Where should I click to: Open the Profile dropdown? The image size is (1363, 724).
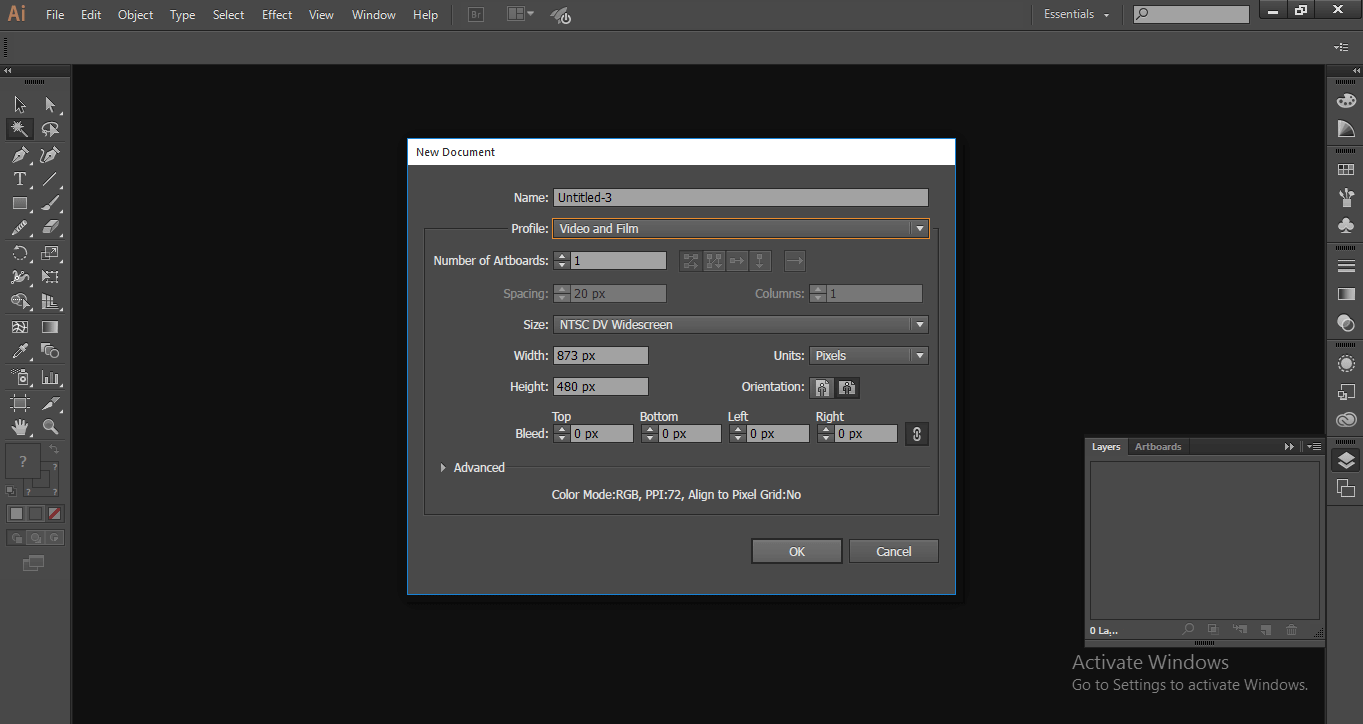(x=918, y=228)
